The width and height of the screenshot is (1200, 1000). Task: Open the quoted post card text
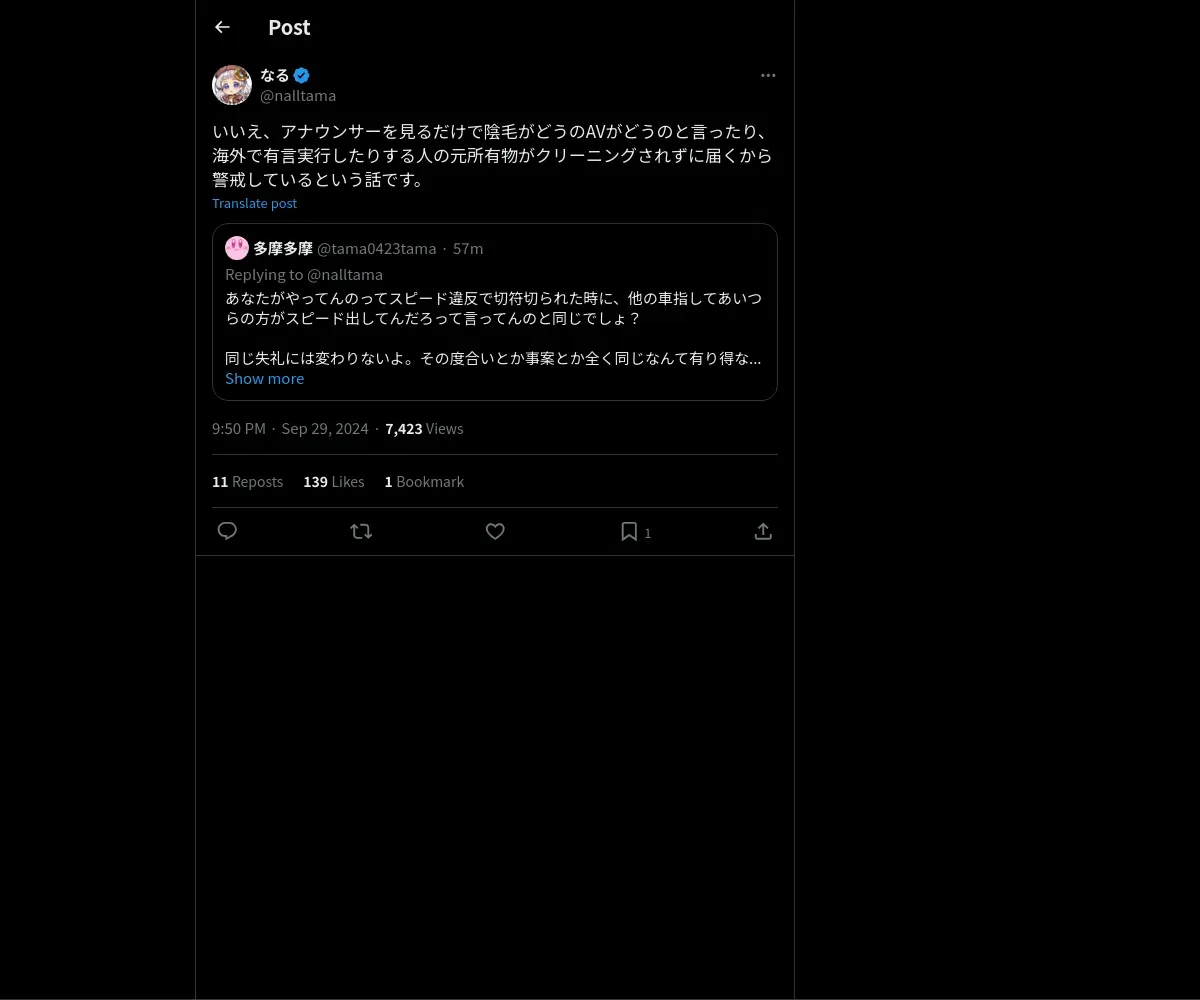point(494,328)
